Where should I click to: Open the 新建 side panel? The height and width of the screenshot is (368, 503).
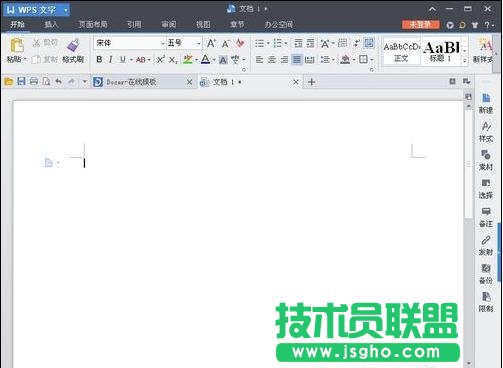coord(486,103)
